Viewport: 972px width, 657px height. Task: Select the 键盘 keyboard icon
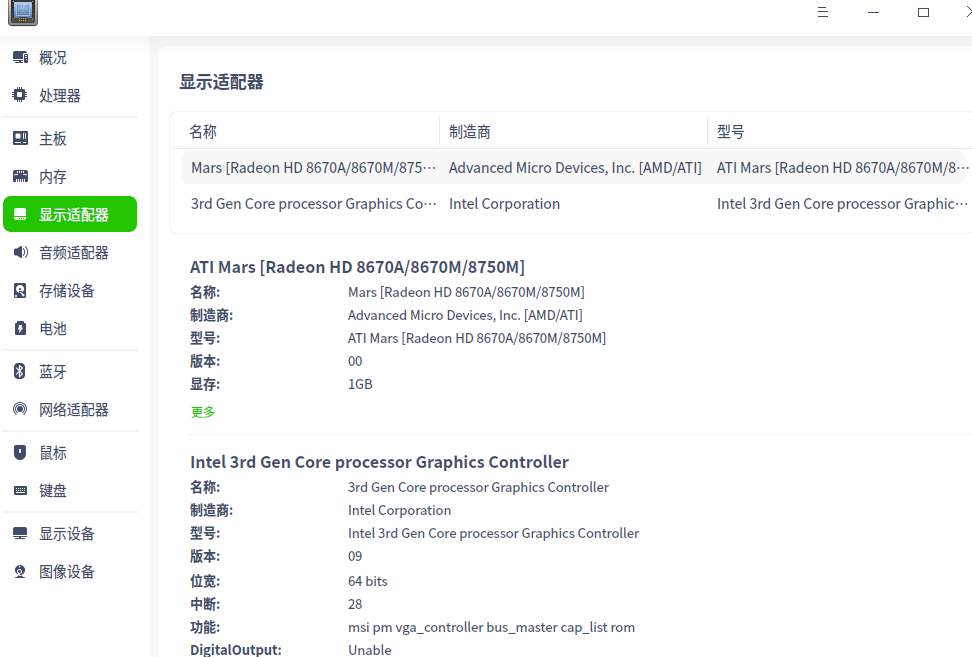pyautogui.click(x=20, y=490)
